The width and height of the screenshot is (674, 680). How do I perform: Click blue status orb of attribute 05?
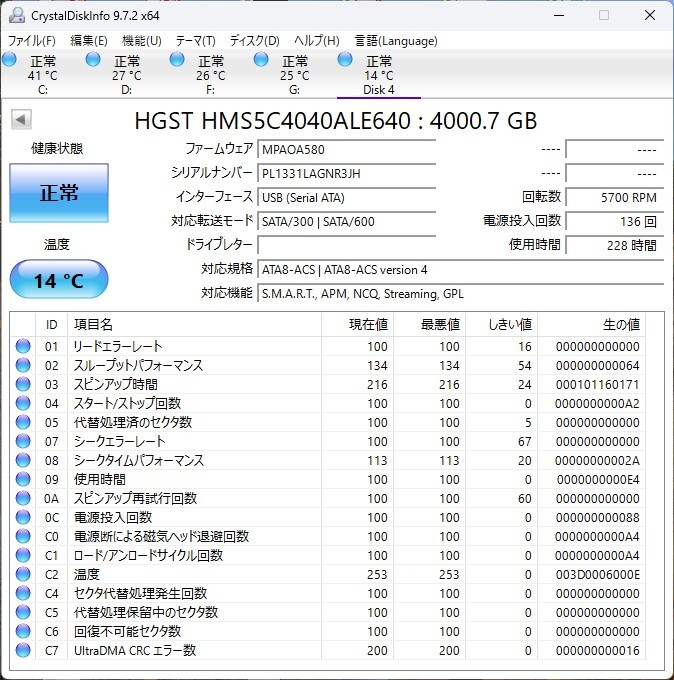(x=23, y=422)
